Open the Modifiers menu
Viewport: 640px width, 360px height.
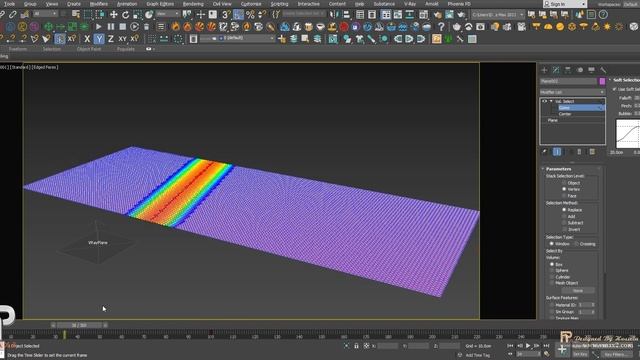click(x=98, y=4)
